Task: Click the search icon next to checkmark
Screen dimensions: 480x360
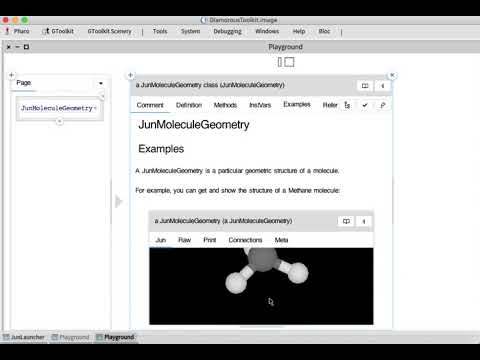Action: pyautogui.click(x=383, y=105)
